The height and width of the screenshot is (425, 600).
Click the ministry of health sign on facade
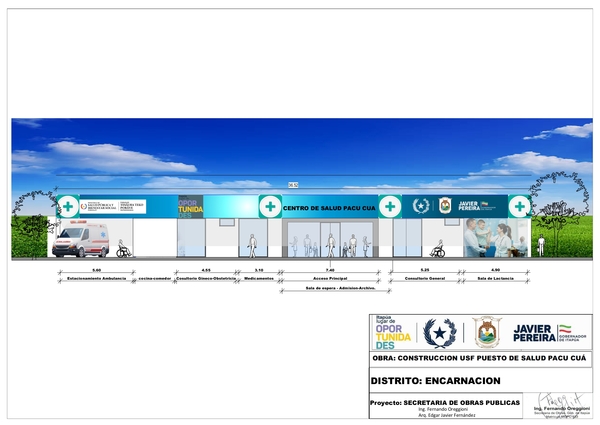tap(113, 207)
